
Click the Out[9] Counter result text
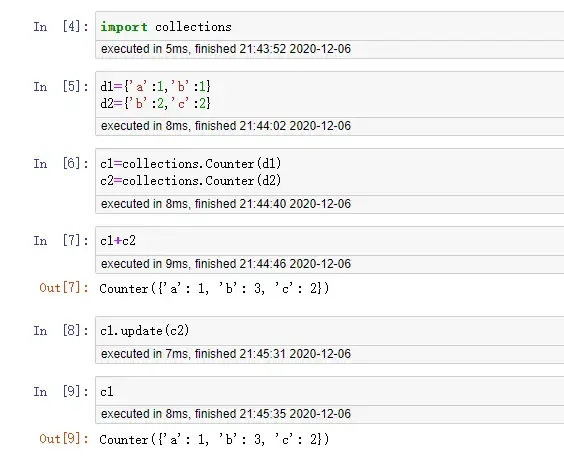(x=214, y=439)
